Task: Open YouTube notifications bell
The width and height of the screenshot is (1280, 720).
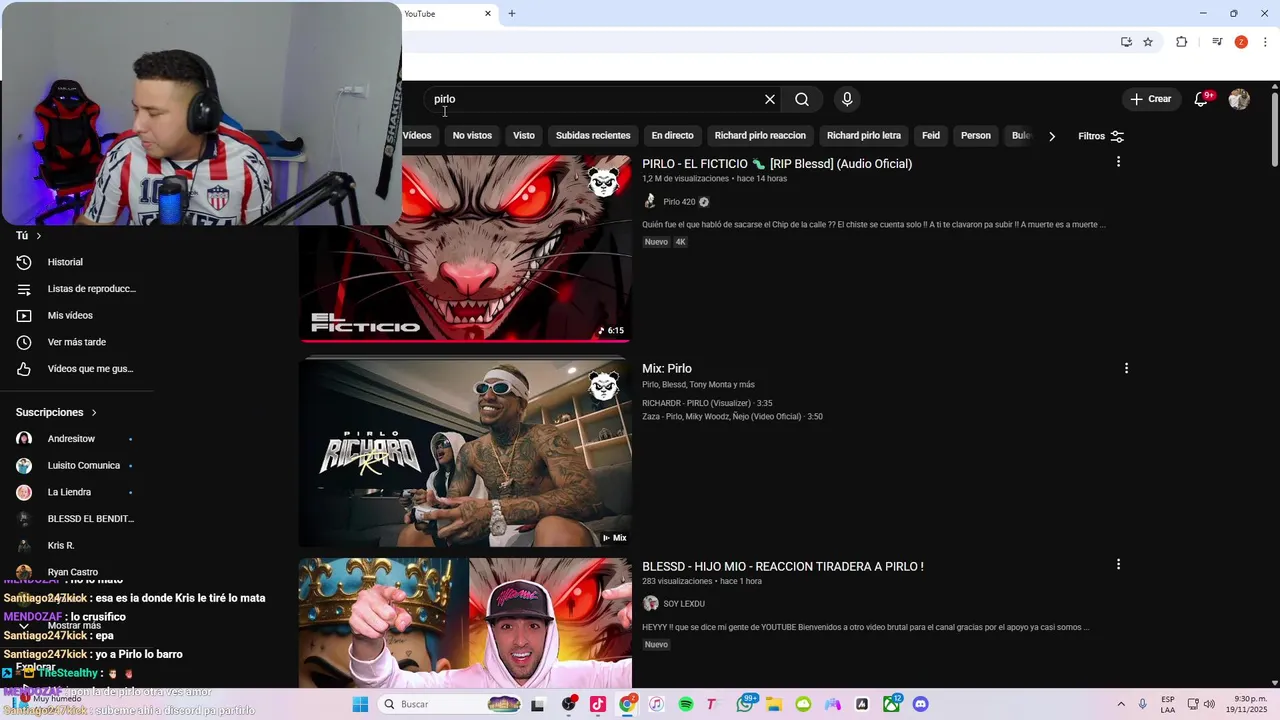Action: pyautogui.click(x=1200, y=99)
